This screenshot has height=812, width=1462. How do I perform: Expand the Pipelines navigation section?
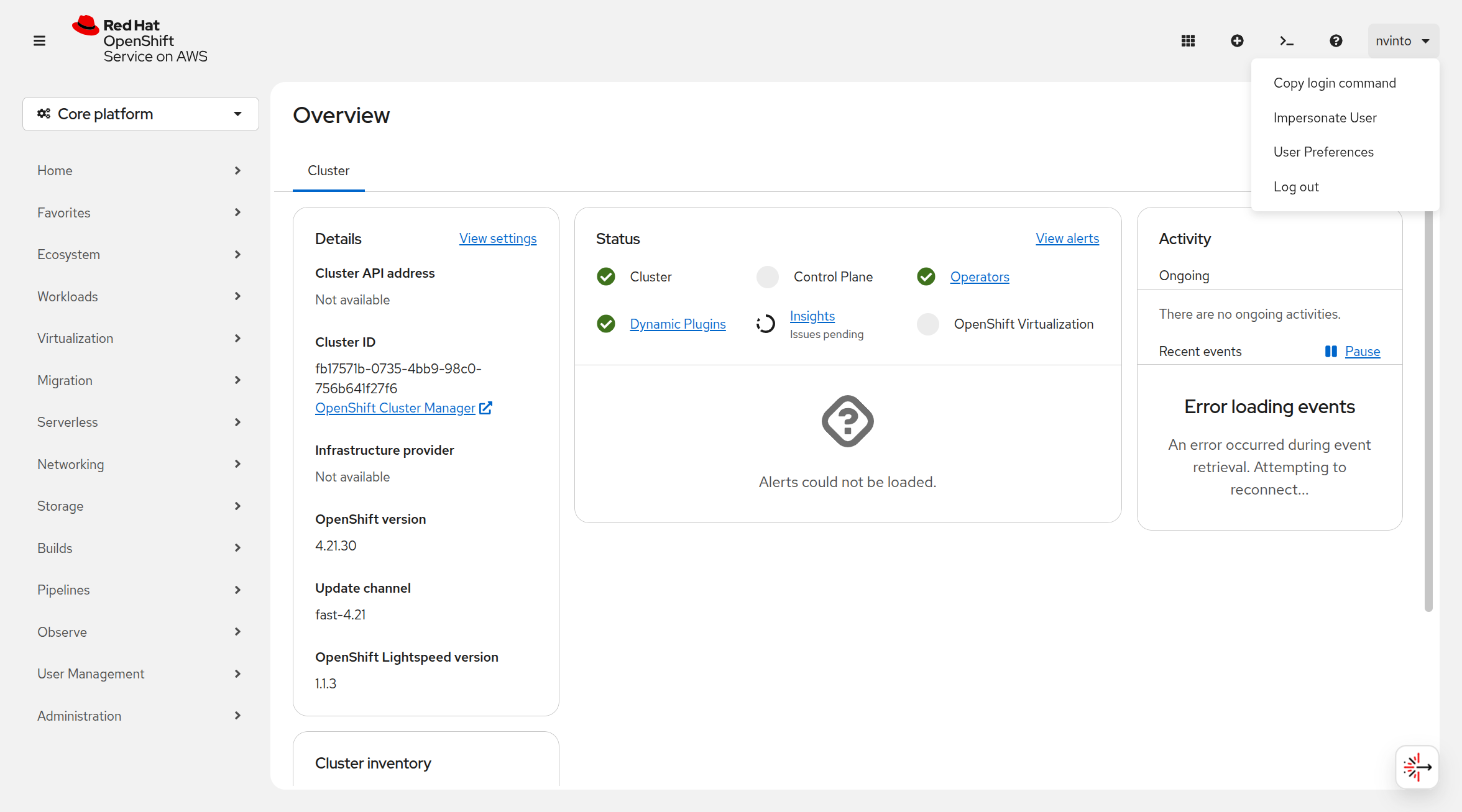140,590
